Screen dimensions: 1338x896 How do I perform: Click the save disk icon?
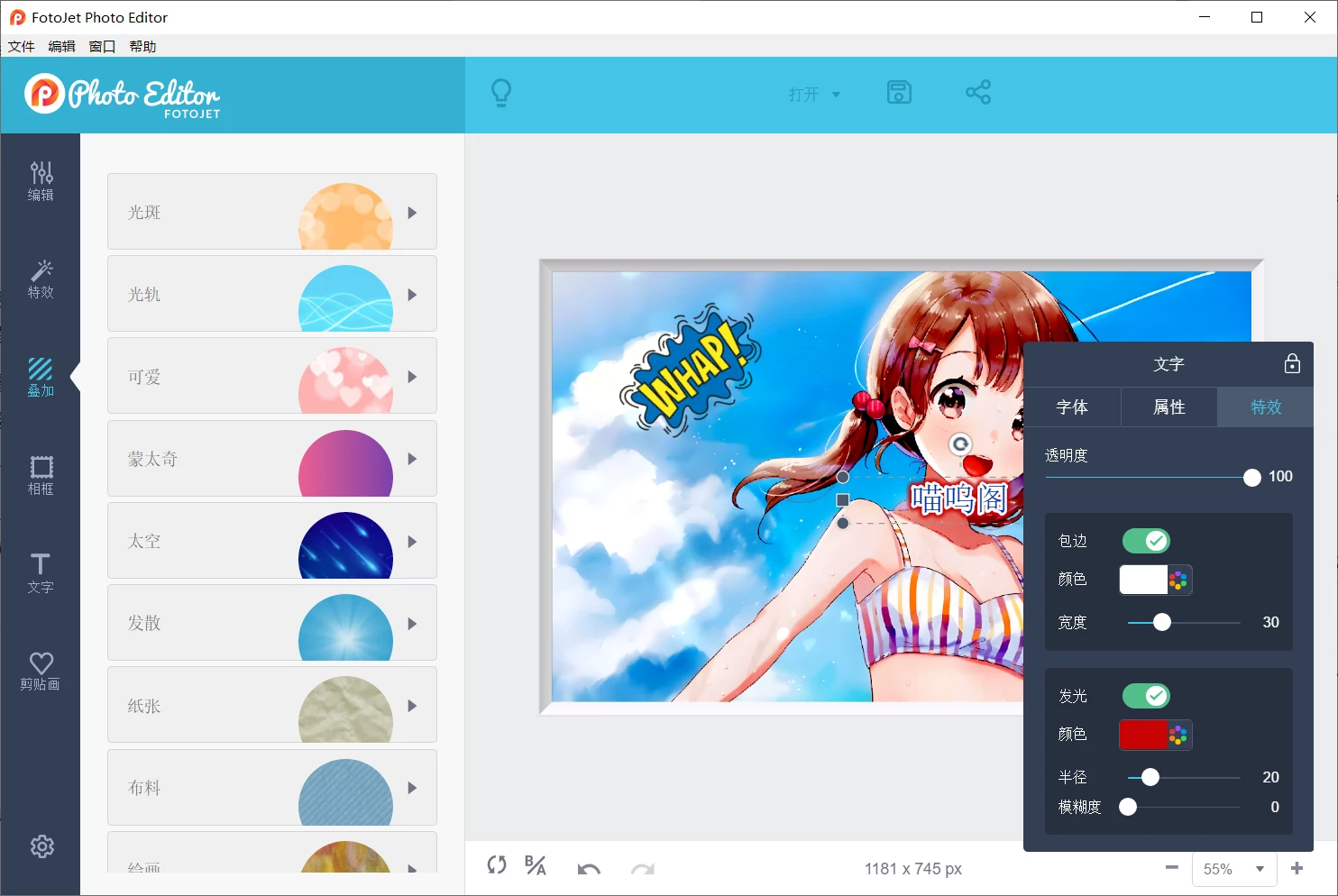(x=899, y=92)
